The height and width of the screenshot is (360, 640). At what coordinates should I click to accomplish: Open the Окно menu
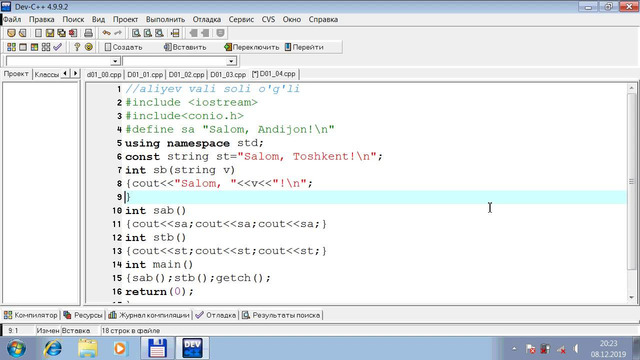[291, 19]
